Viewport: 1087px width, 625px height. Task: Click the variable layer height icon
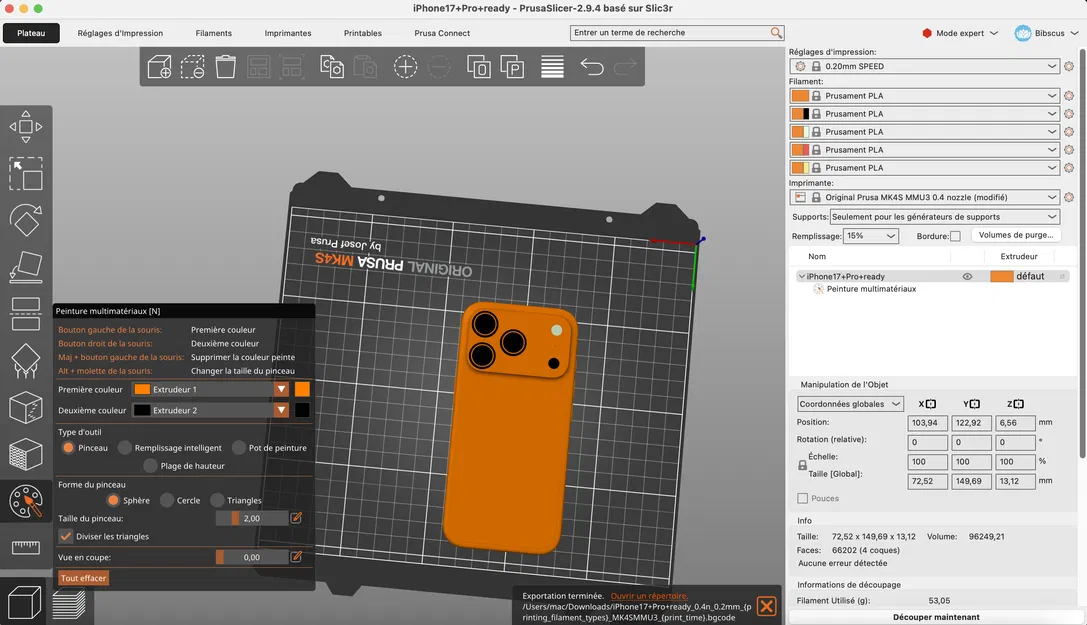pos(552,67)
